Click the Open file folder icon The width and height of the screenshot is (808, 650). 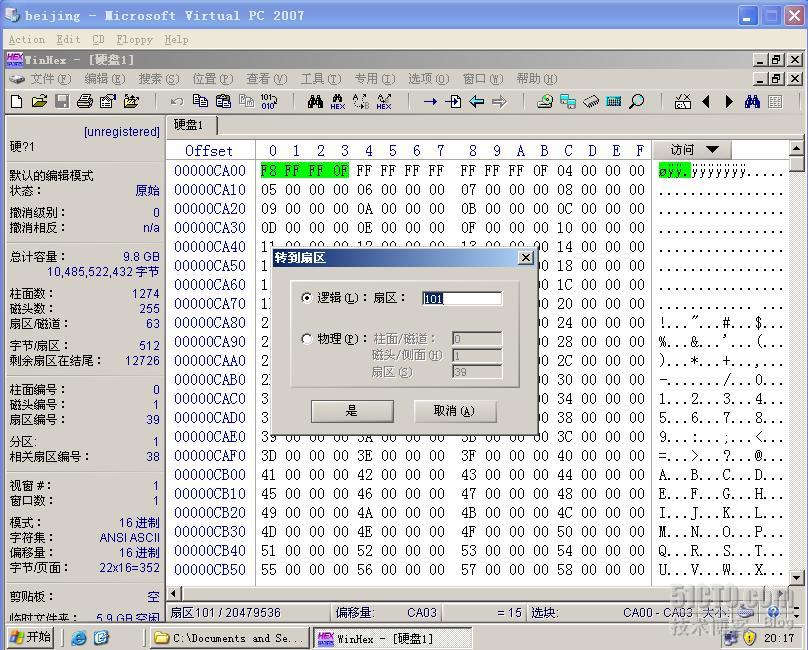click(x=39, y=102)
